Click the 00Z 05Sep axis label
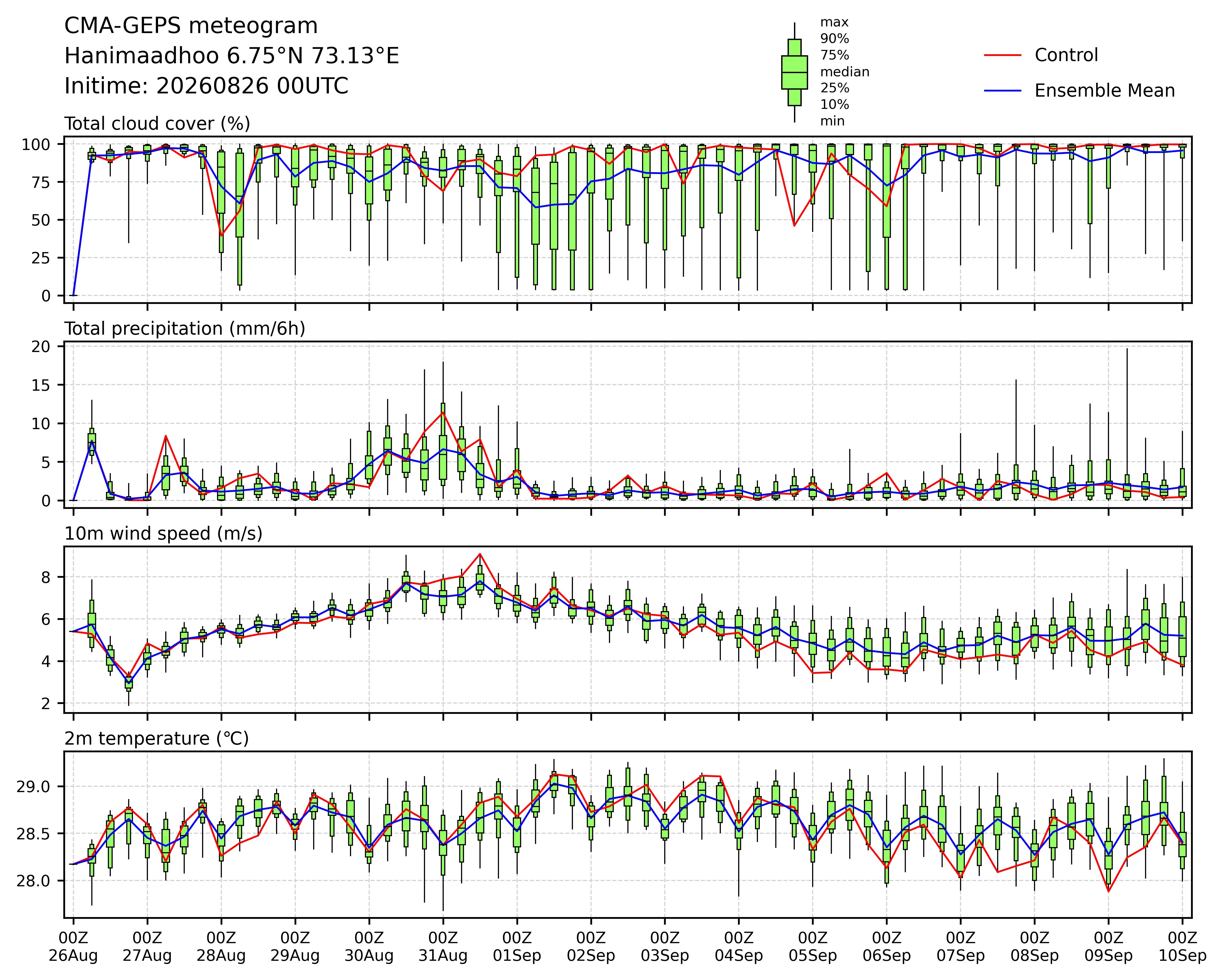Image resolution: width=1223 pixels, height=980 pixels. [x=813, y=947]
